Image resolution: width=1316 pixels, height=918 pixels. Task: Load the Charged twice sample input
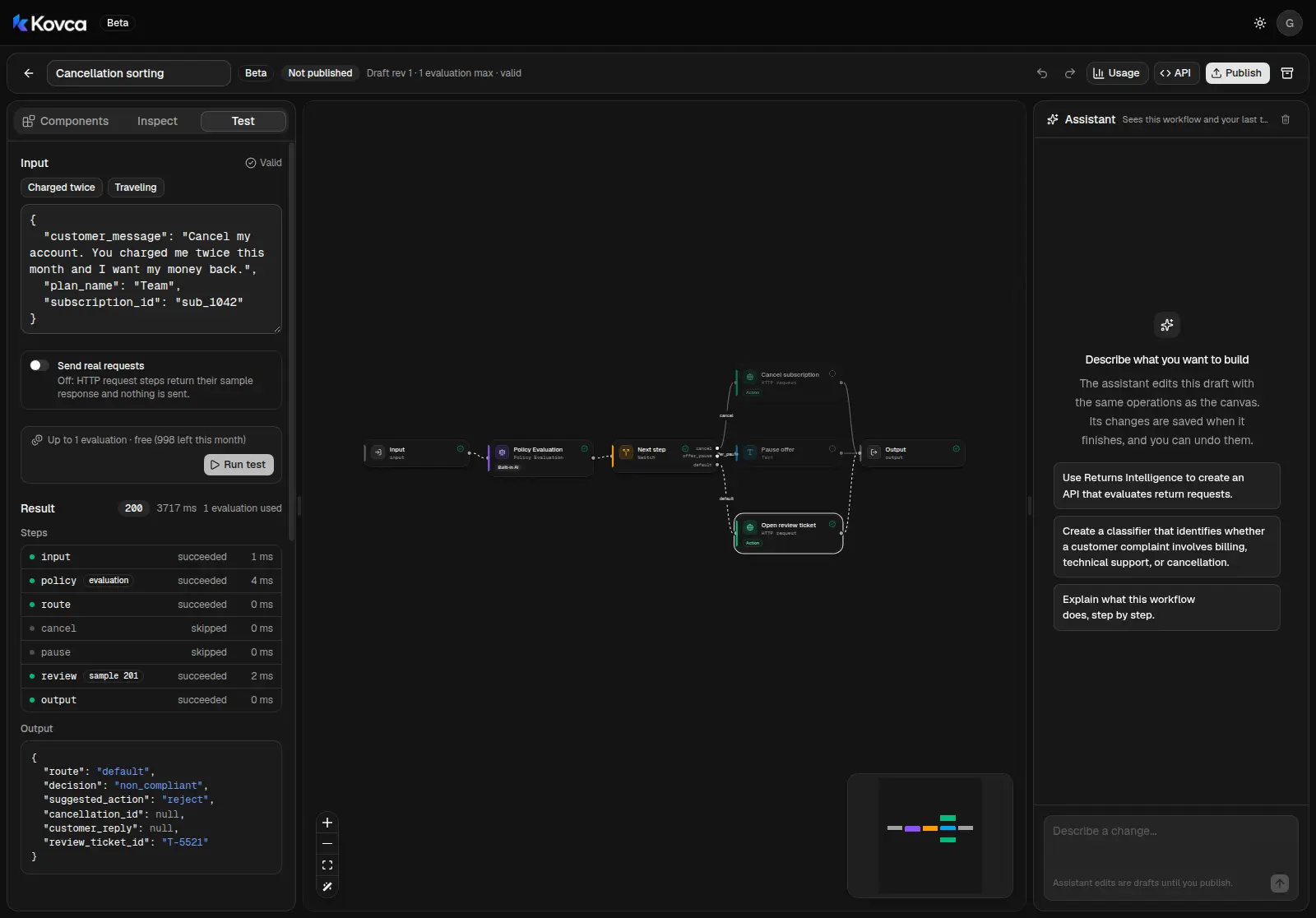(x=62, y=188)
